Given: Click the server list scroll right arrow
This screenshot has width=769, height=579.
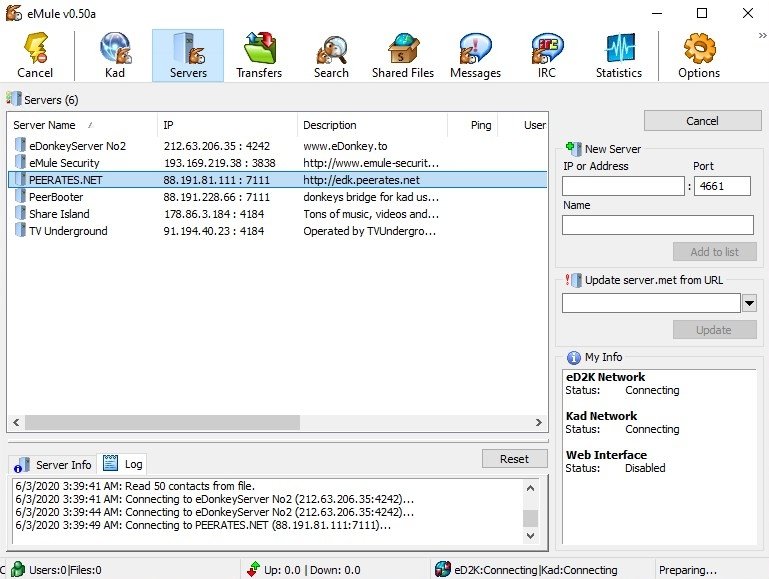Looking at the screenshot, I should click(x=538, y=422).
